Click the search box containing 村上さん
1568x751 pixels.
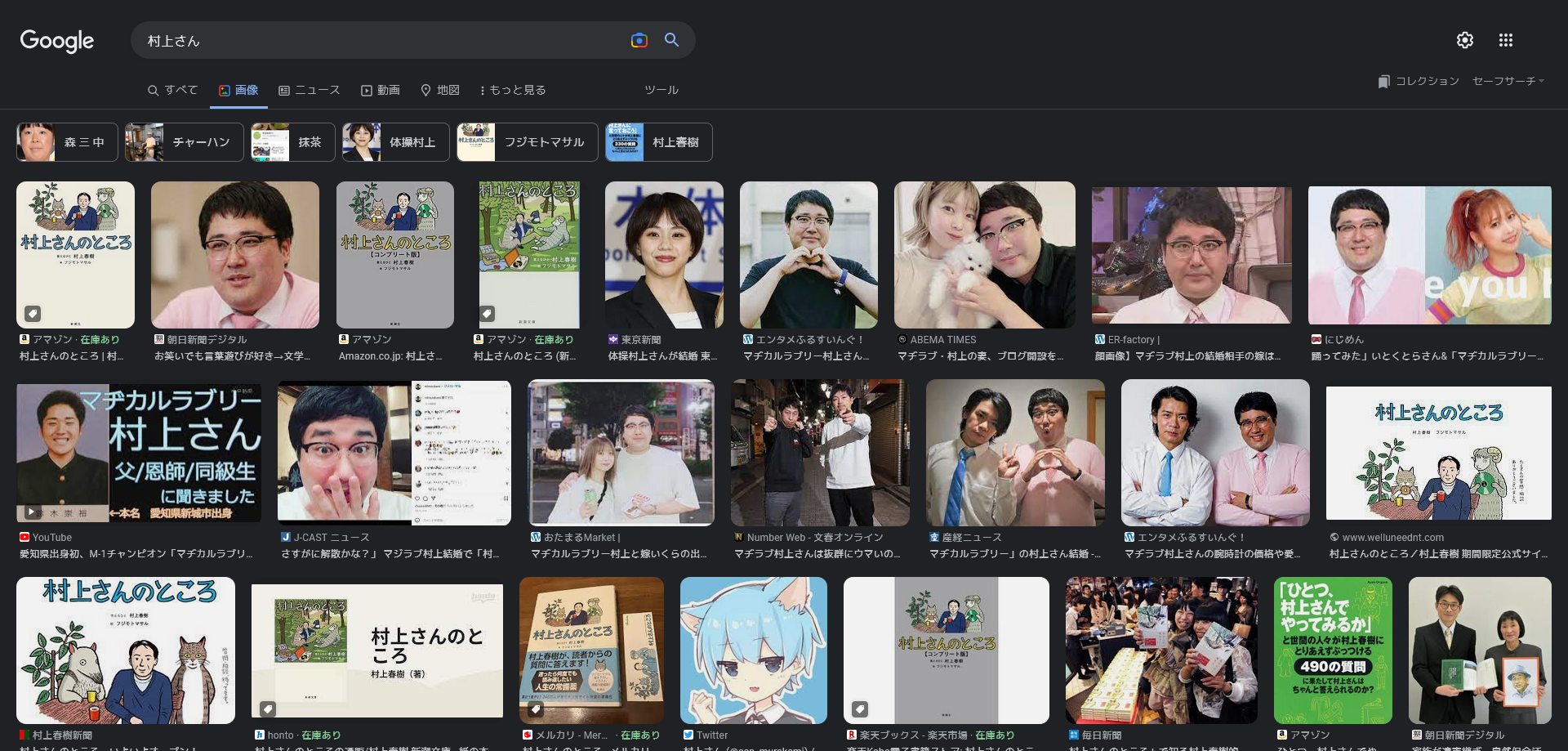376,41
